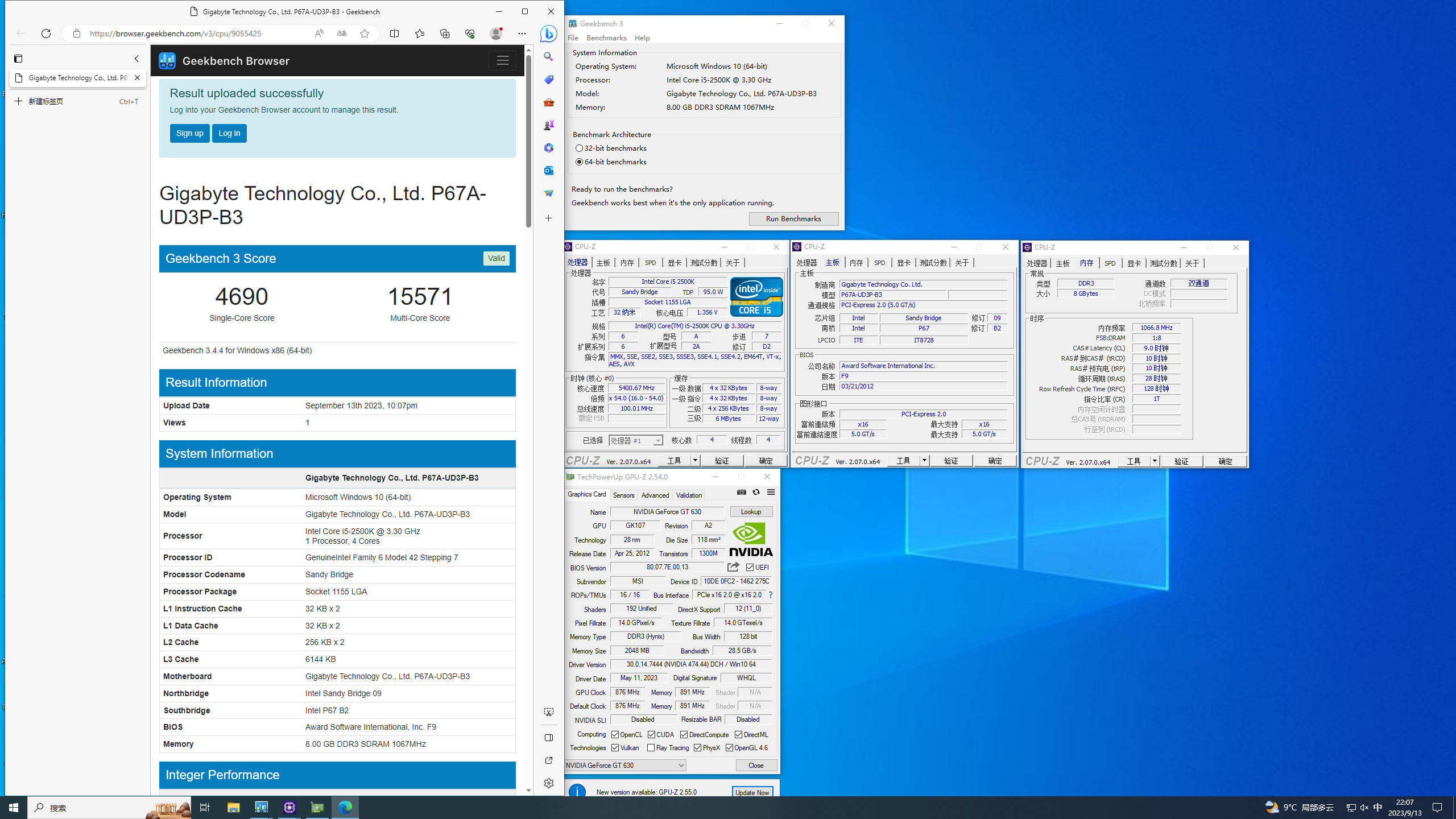Image resolution: width=1456 pixels, height=819 pixels.
Task: Open tools dropdown arrow in mainboard CPU-Z
Action: tap(924, 461)
